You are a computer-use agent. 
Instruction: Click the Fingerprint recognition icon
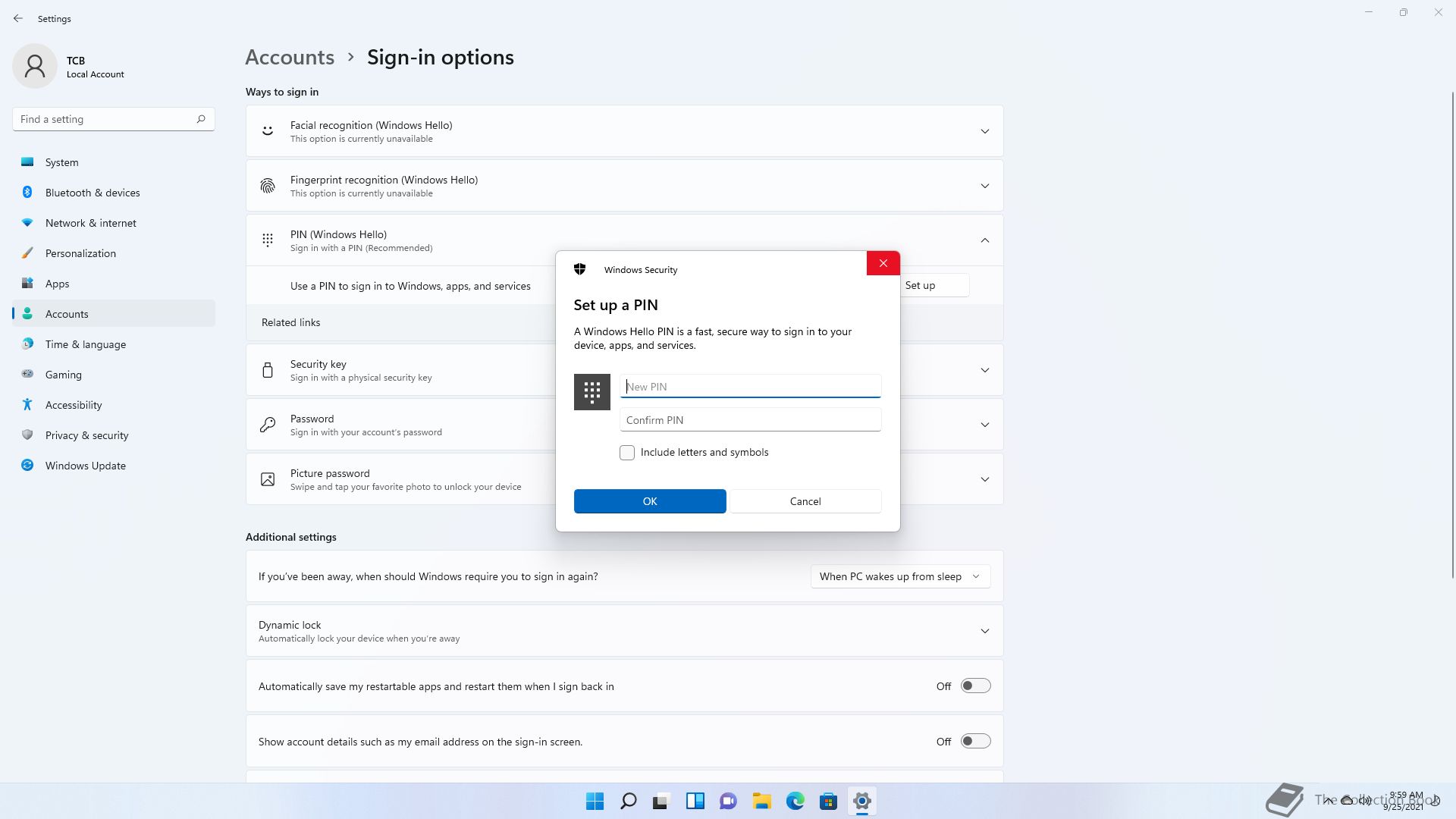268,186
